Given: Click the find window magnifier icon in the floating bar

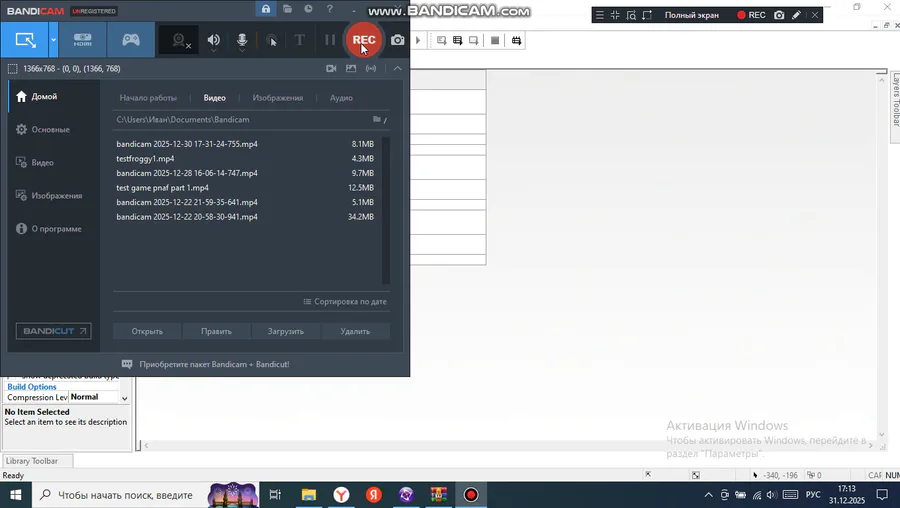Looking at the screenshot, I should click(x=631, y=15).
